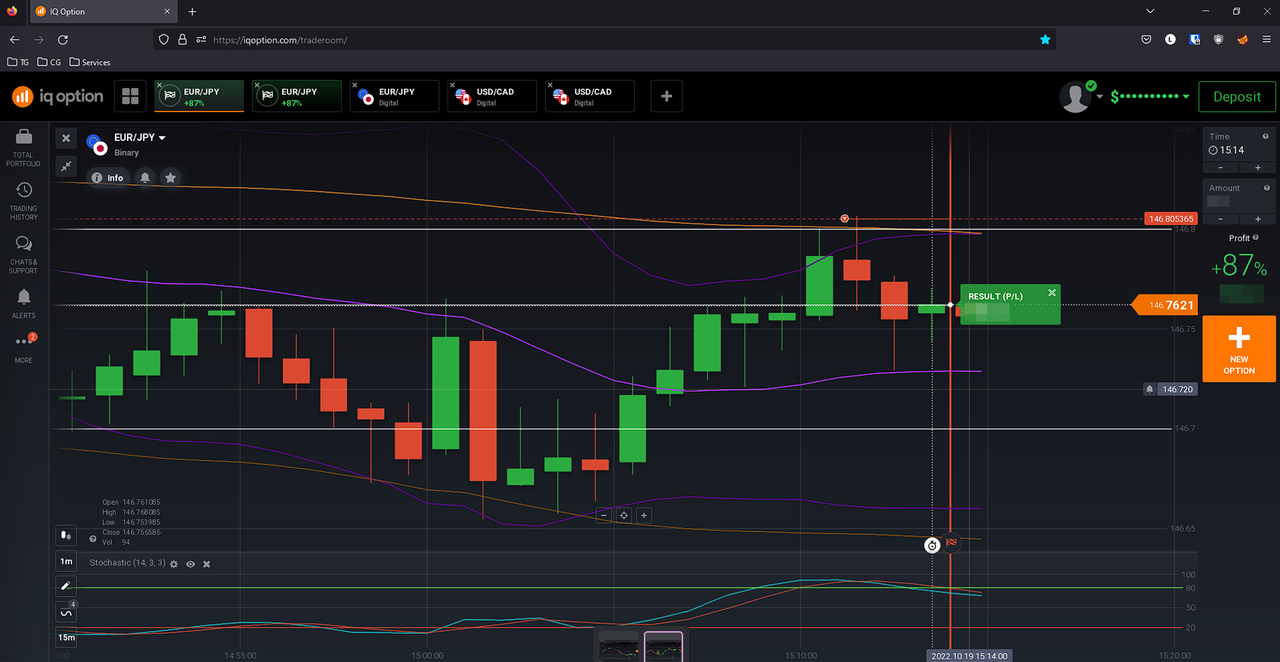Open the CG bookmarks folder

pos(49,62)
